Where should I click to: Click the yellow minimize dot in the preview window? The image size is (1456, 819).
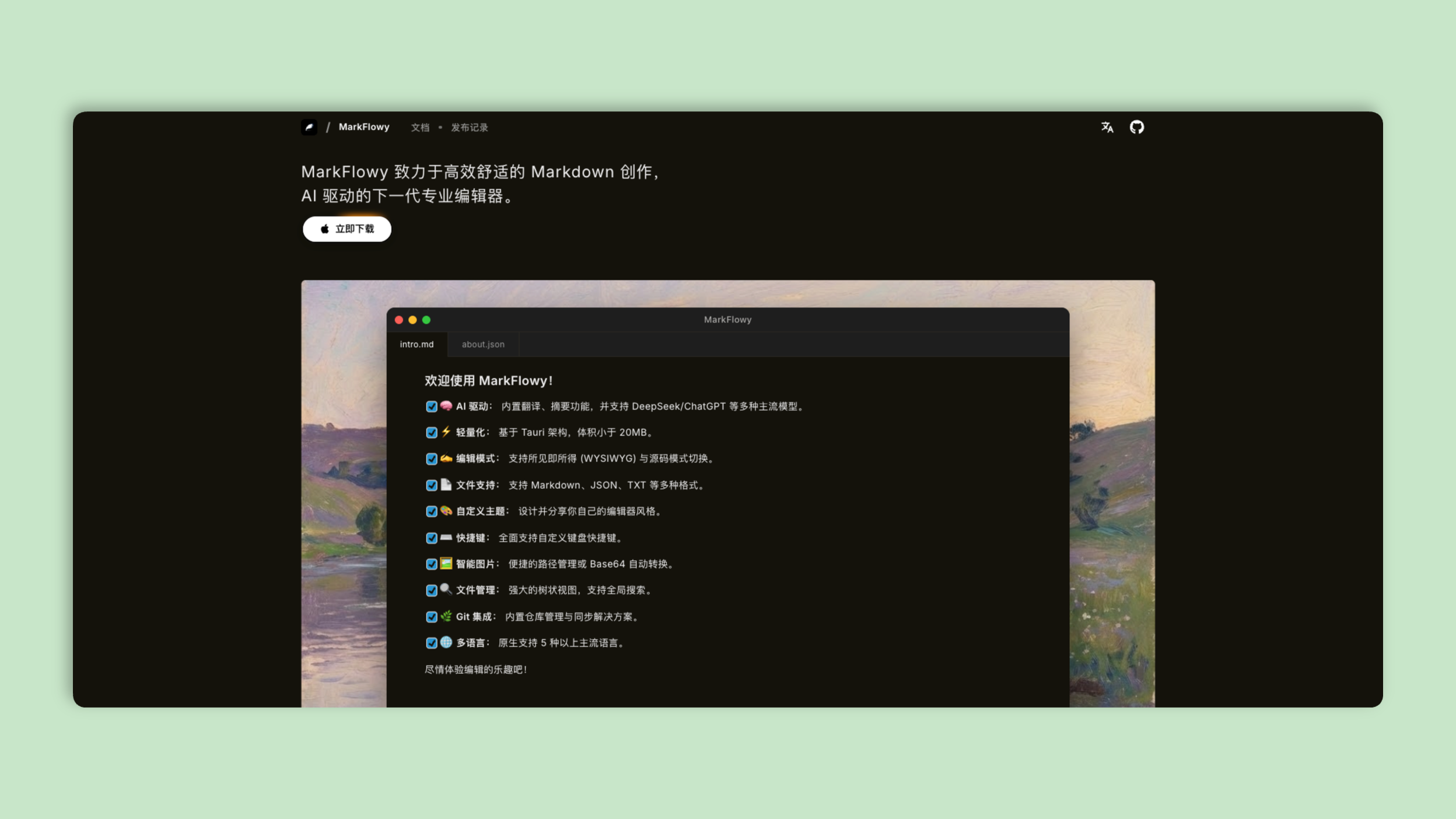click(412, 320)
